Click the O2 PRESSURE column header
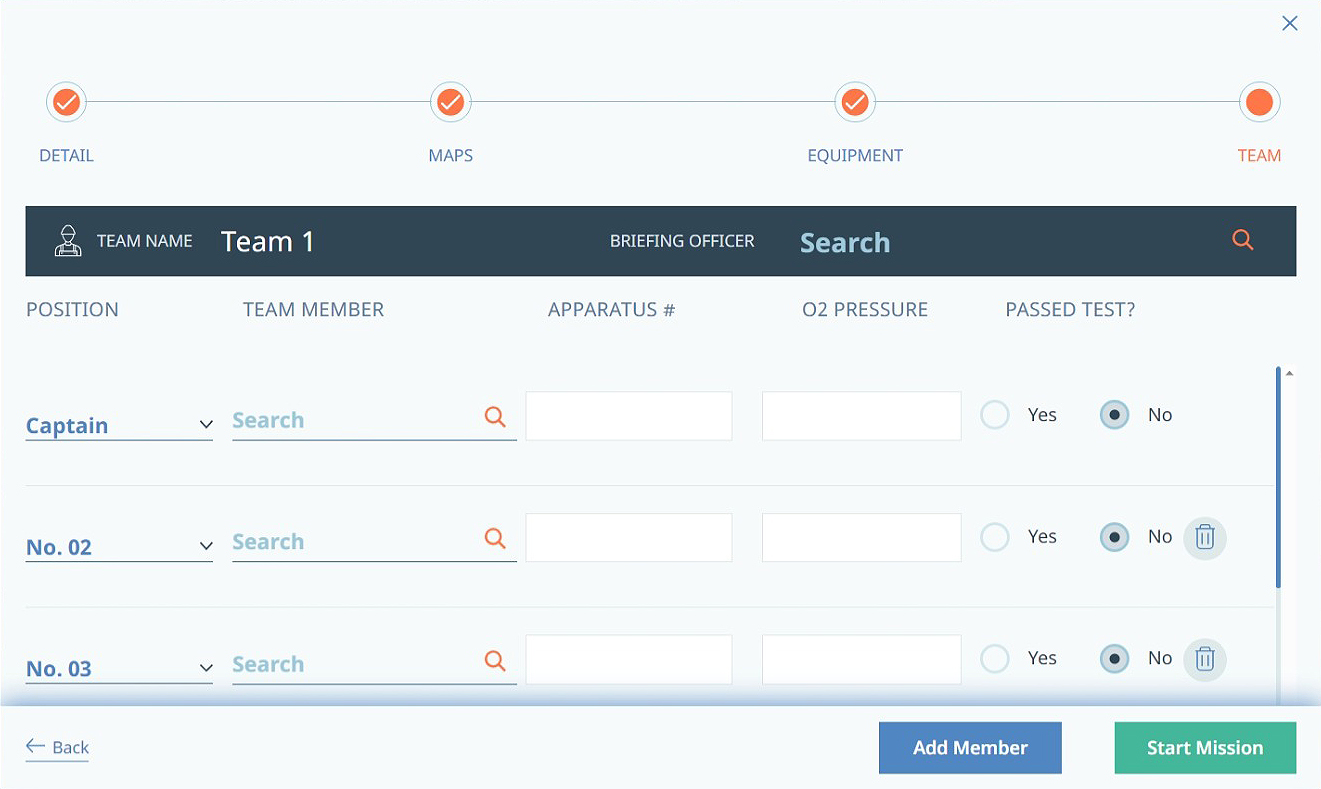Viewport: 1321px width, 789px height. (865, 310)
